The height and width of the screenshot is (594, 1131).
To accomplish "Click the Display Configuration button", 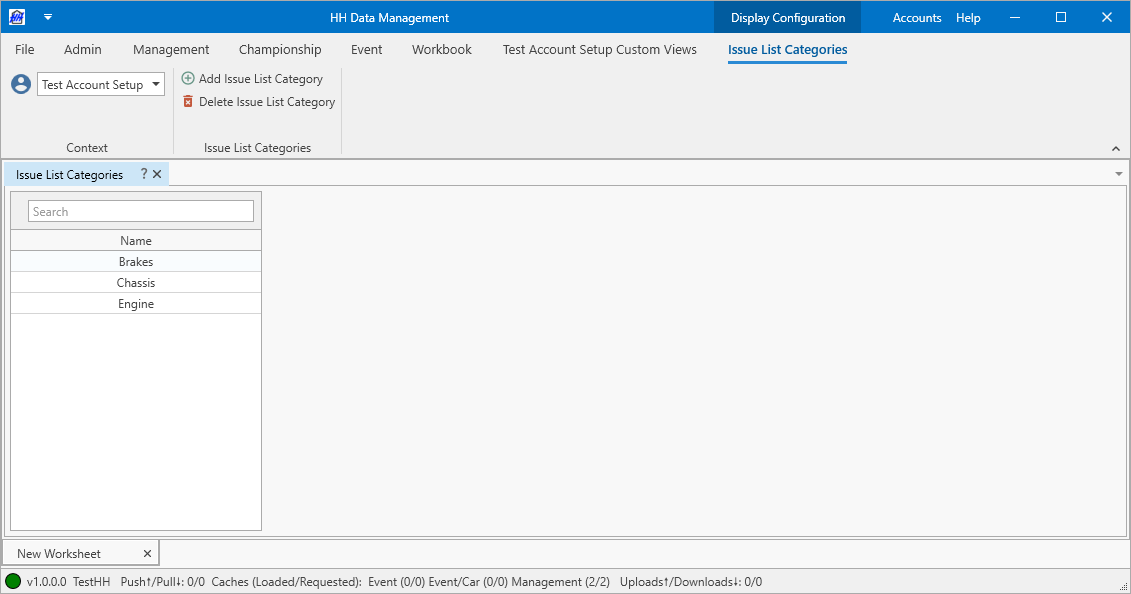I will 787,18.
